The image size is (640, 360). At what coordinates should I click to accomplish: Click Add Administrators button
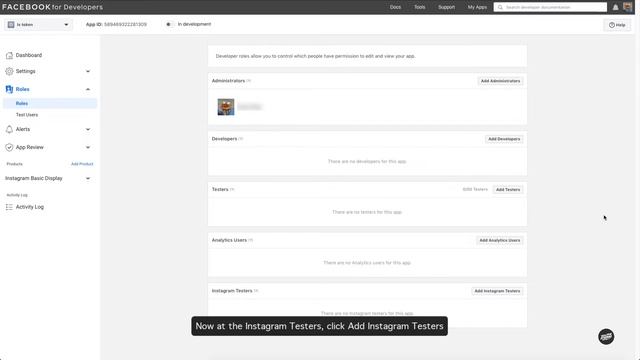500,81
